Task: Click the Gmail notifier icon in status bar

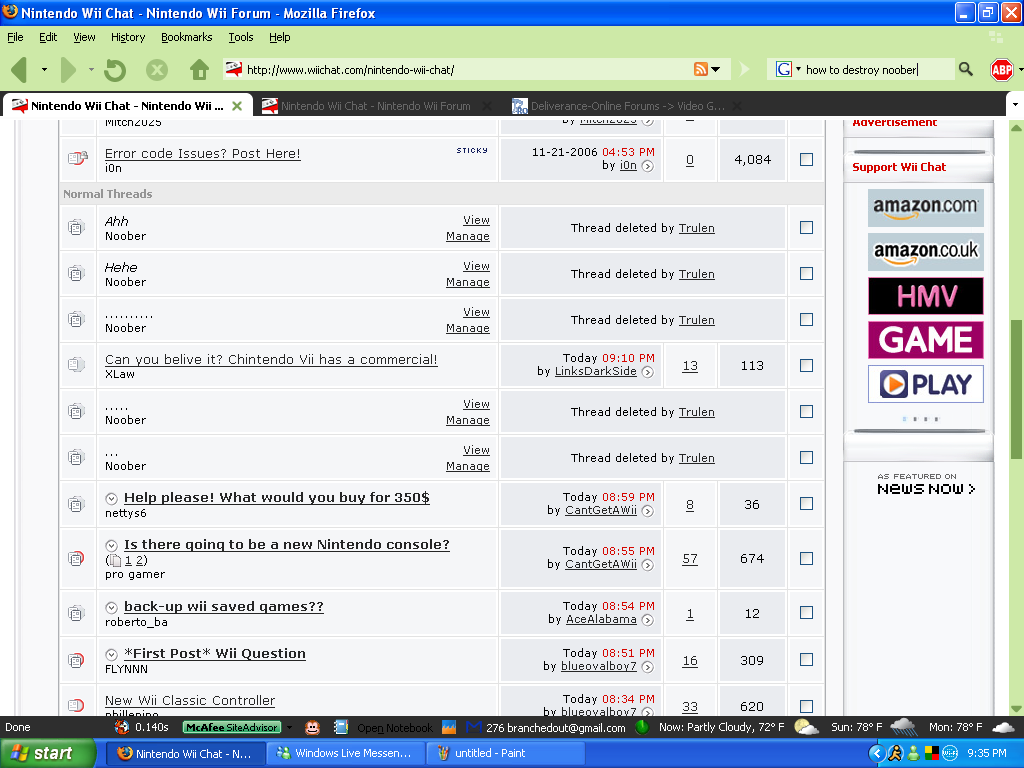Action: 474,727
